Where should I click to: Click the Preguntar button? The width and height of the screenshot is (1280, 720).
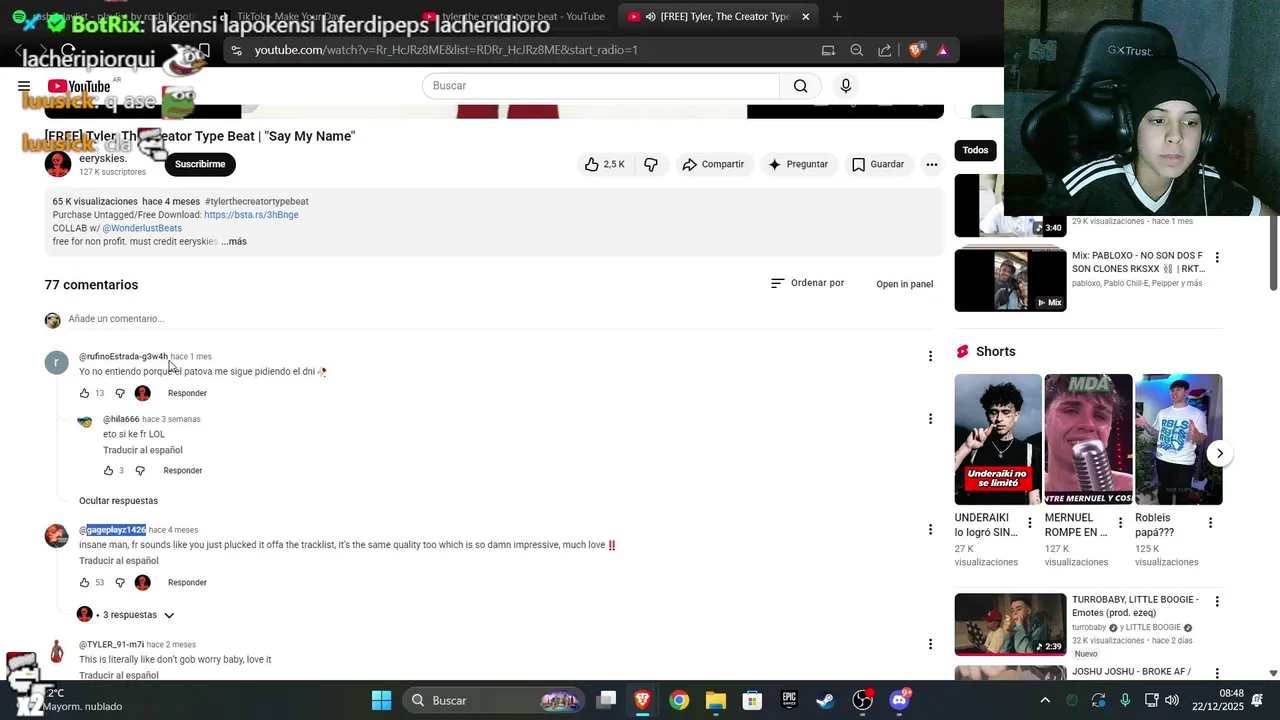click(x=797, y=164)
